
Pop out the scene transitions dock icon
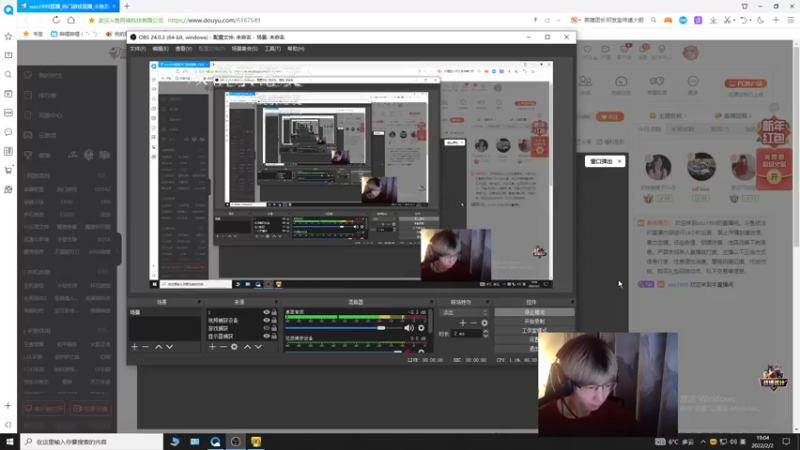487,302
